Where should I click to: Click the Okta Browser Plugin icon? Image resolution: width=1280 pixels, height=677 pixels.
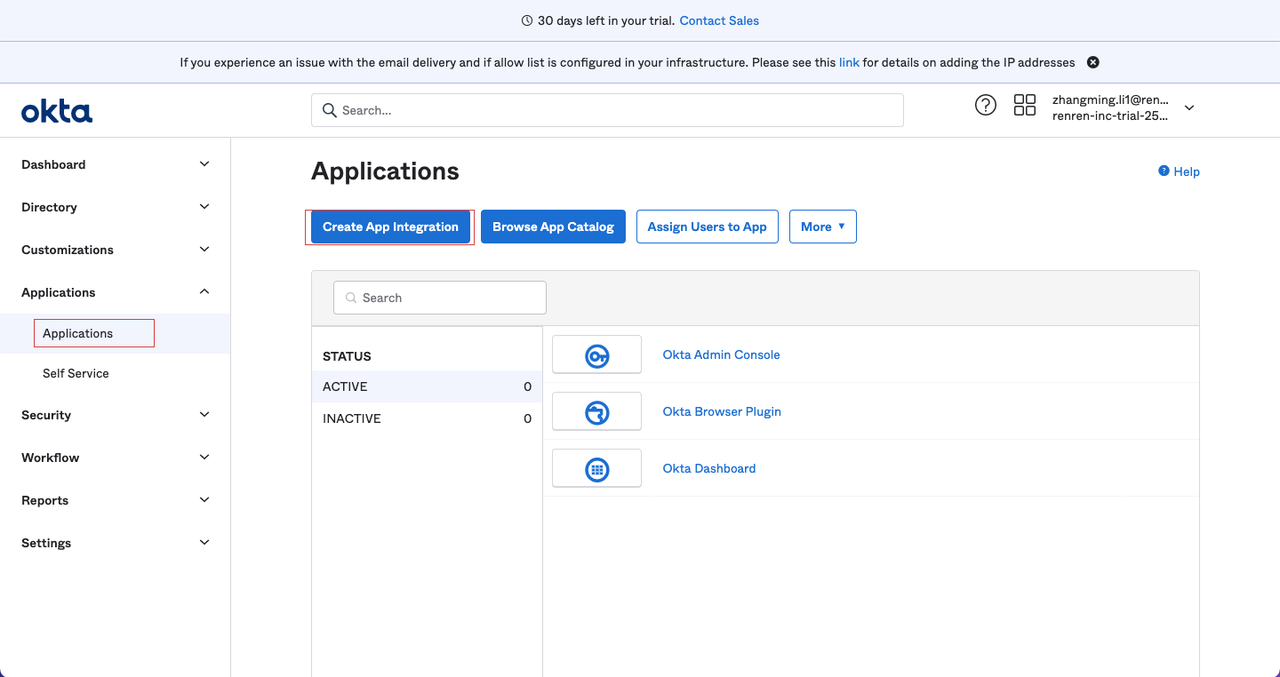click(597, 412)
